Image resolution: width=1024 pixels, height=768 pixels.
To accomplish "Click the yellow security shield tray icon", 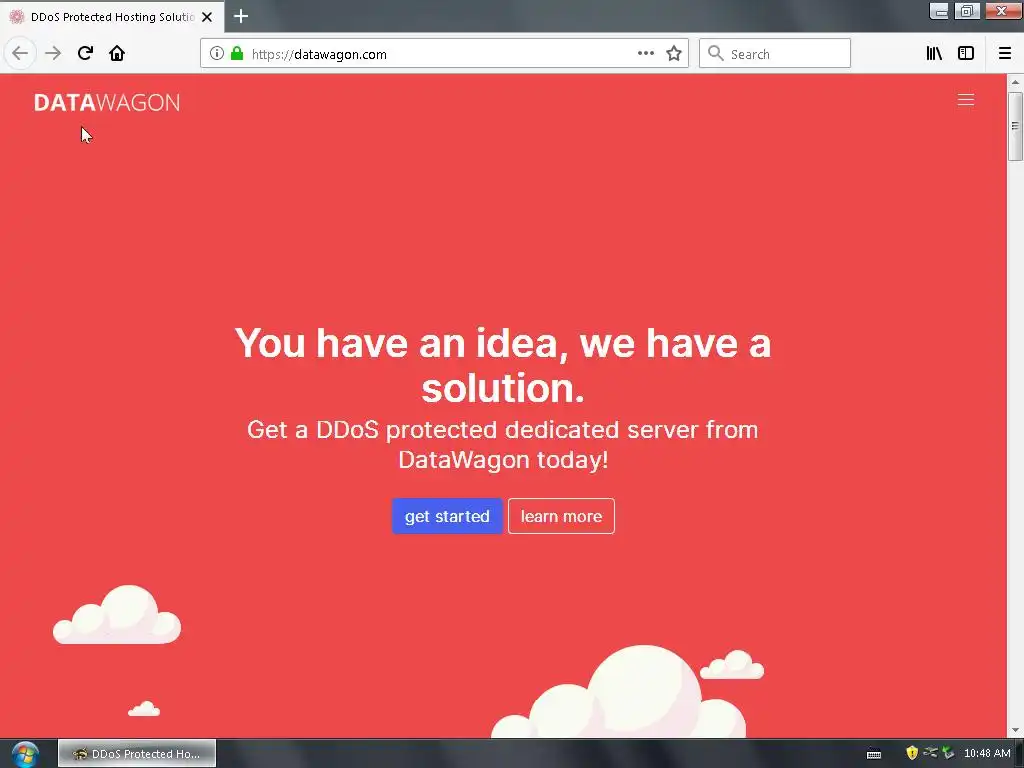I will [912, 753].
